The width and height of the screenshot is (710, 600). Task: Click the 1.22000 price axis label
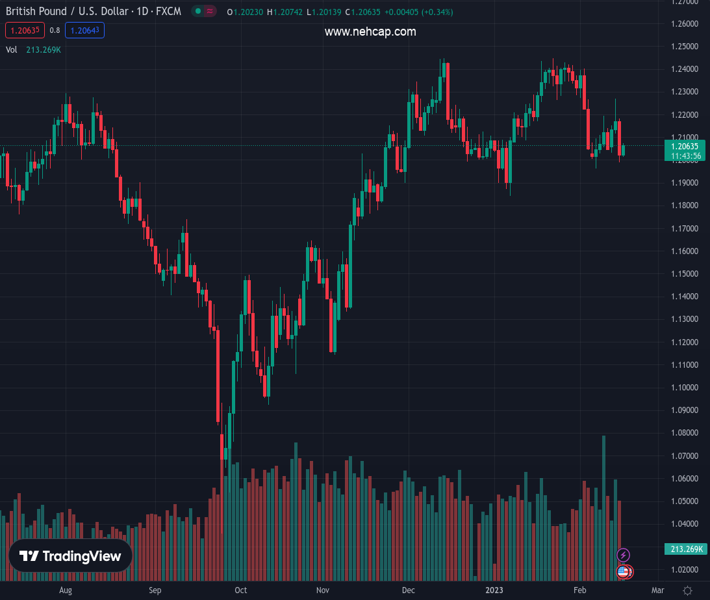coord(685,115)
